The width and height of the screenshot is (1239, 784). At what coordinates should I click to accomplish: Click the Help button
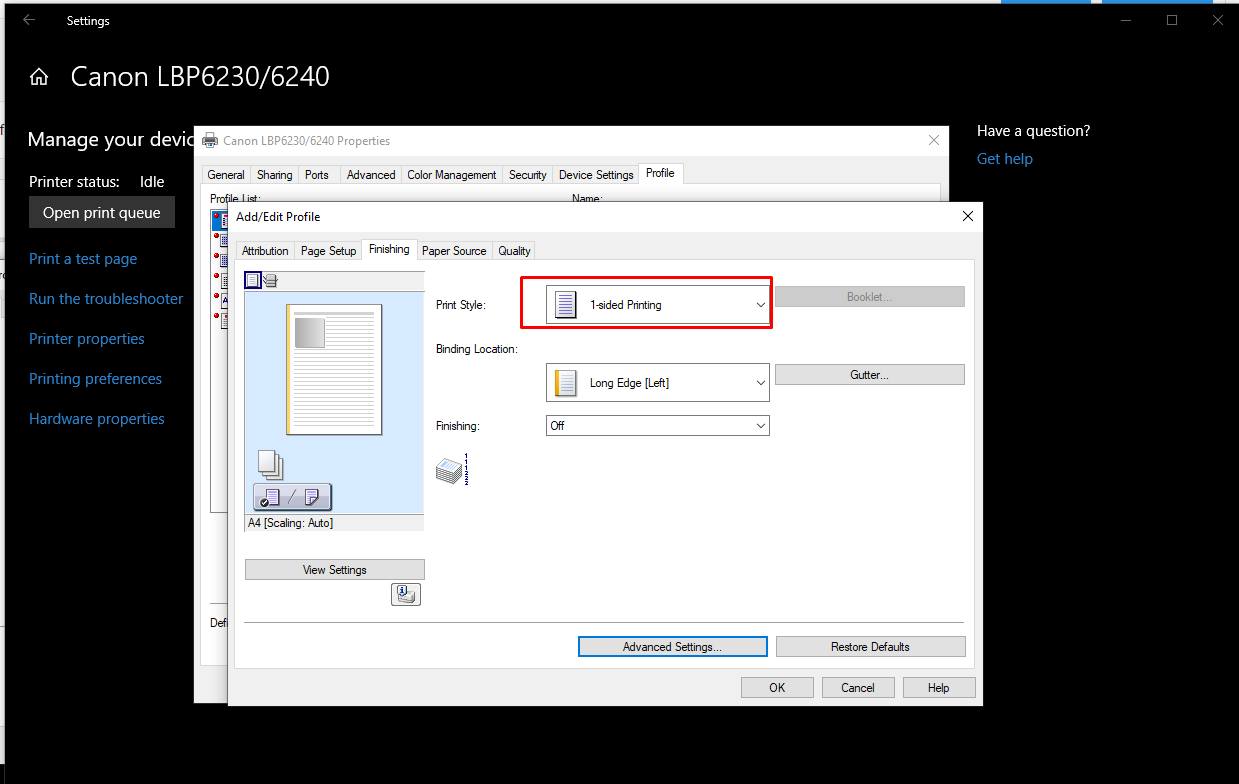tap(939, 688)
